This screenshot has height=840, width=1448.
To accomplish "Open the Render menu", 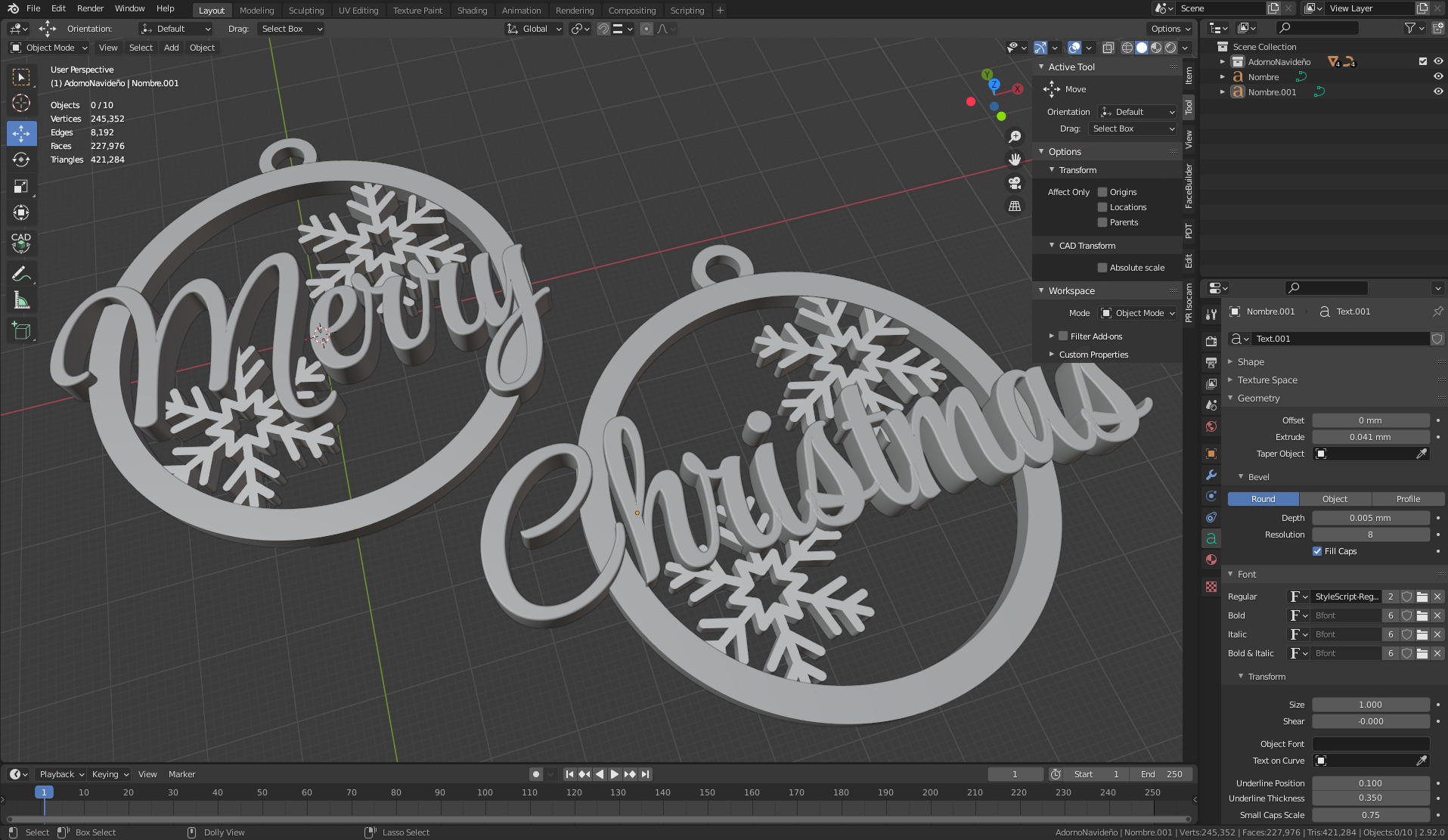I will pyautogui.click(x=90, y=8).
